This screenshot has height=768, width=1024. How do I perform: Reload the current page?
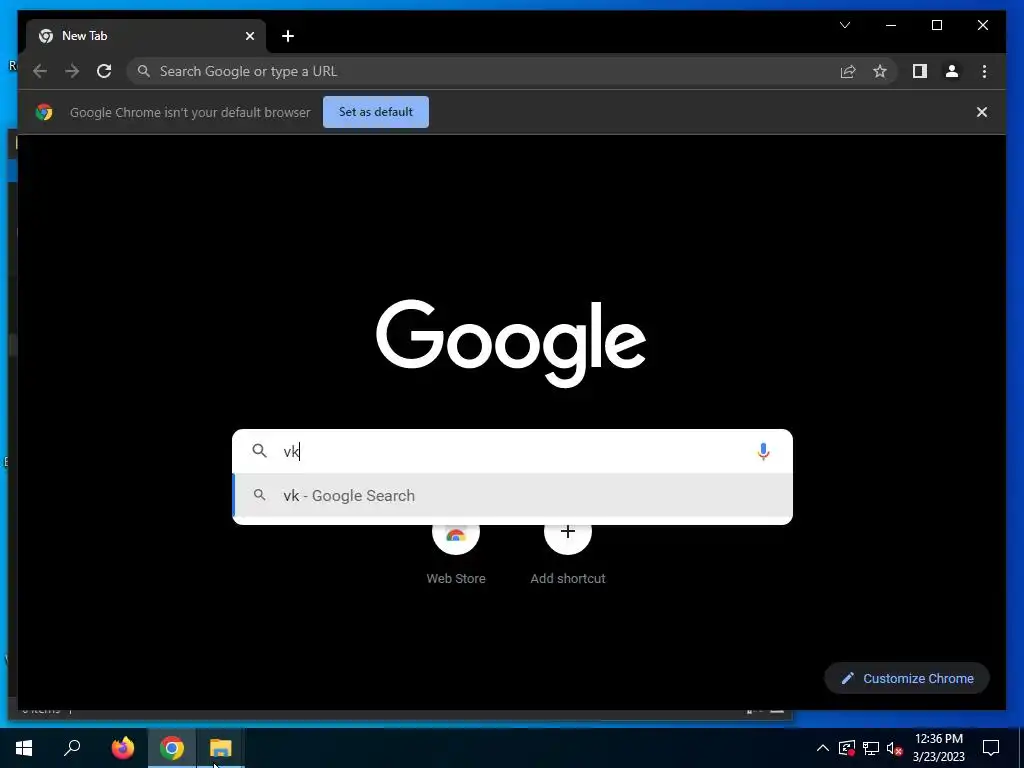(104, 71)
